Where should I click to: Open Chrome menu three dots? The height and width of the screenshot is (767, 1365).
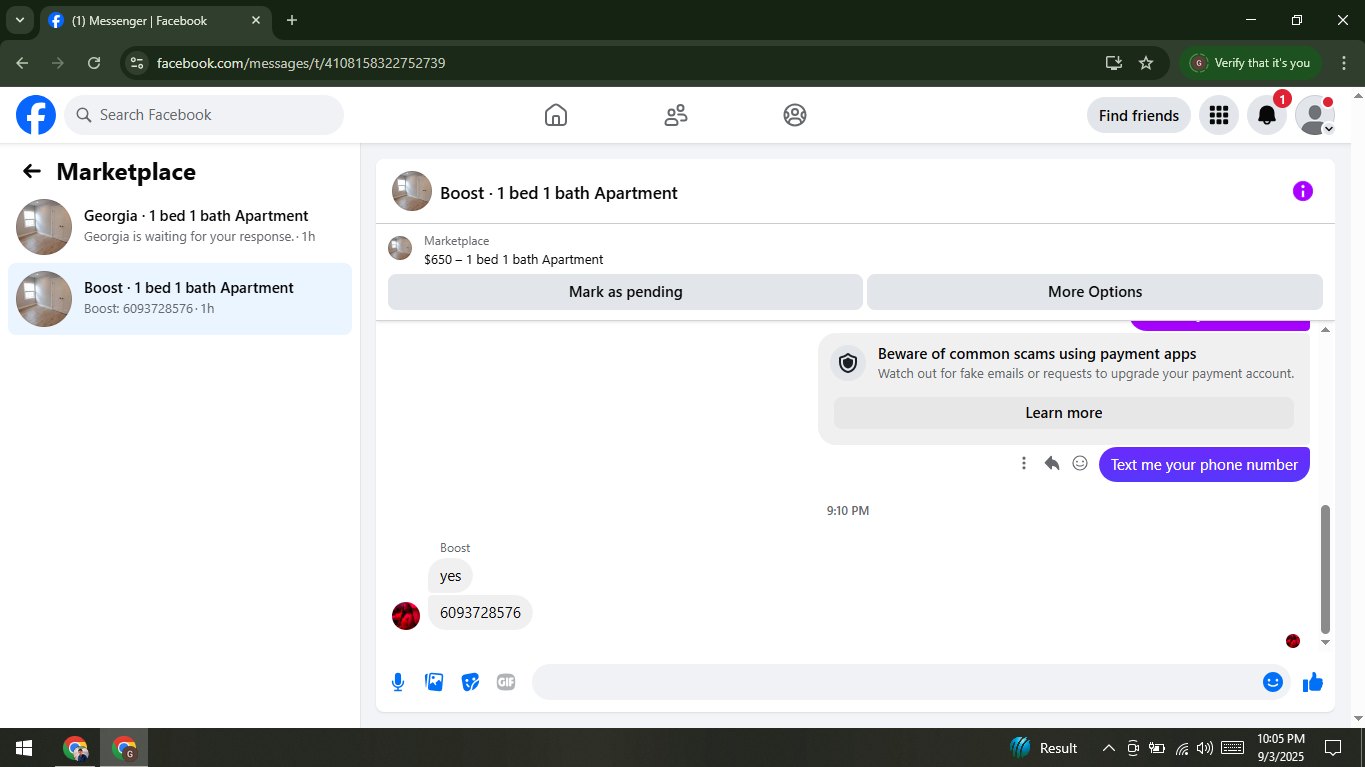[x=1342, y=63]
